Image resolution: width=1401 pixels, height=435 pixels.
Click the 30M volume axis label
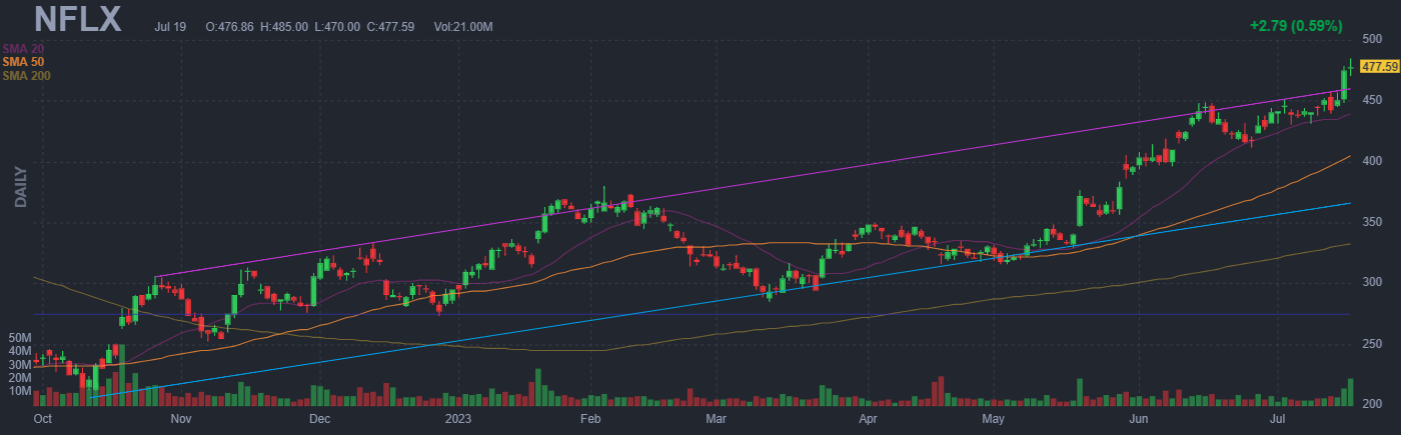click(x=19, y=364)
